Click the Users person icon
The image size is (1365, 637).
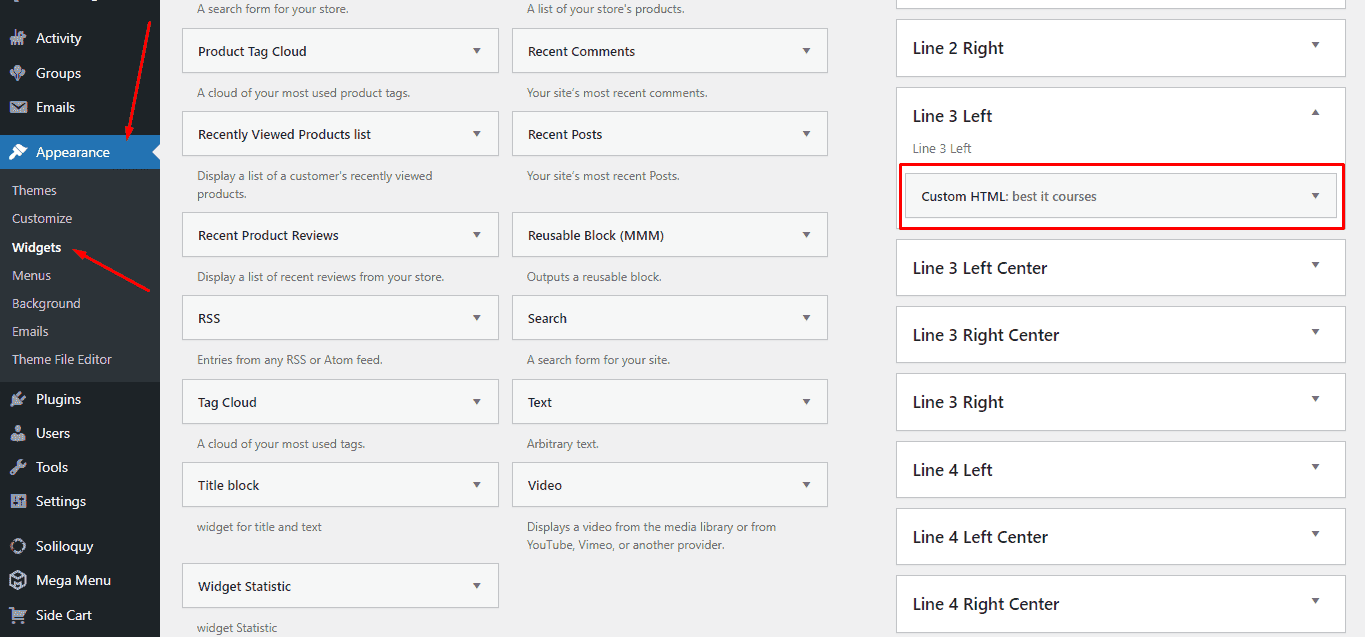(18, 433)
